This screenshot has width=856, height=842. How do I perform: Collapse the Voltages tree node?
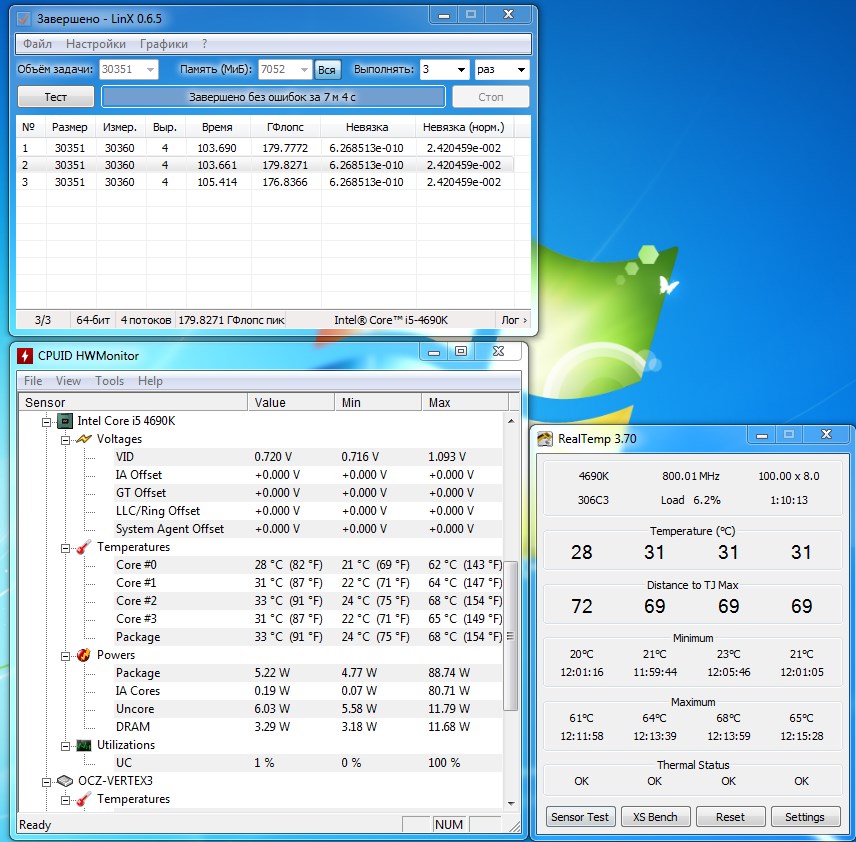(x=65, y=440)
